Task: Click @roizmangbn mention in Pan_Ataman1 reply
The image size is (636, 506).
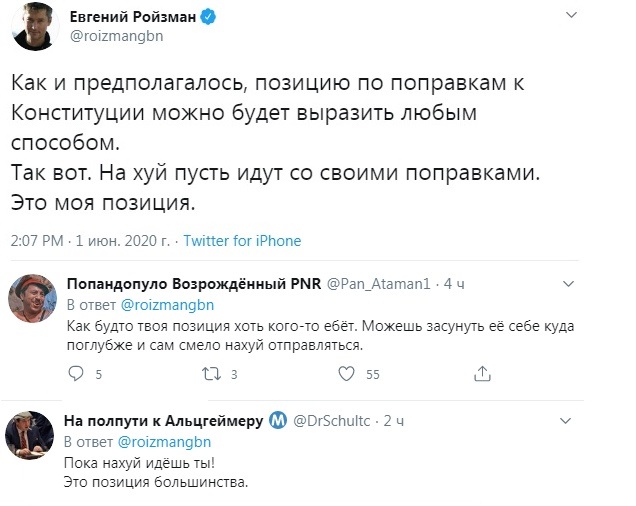Action: click(x=167, y=305)
